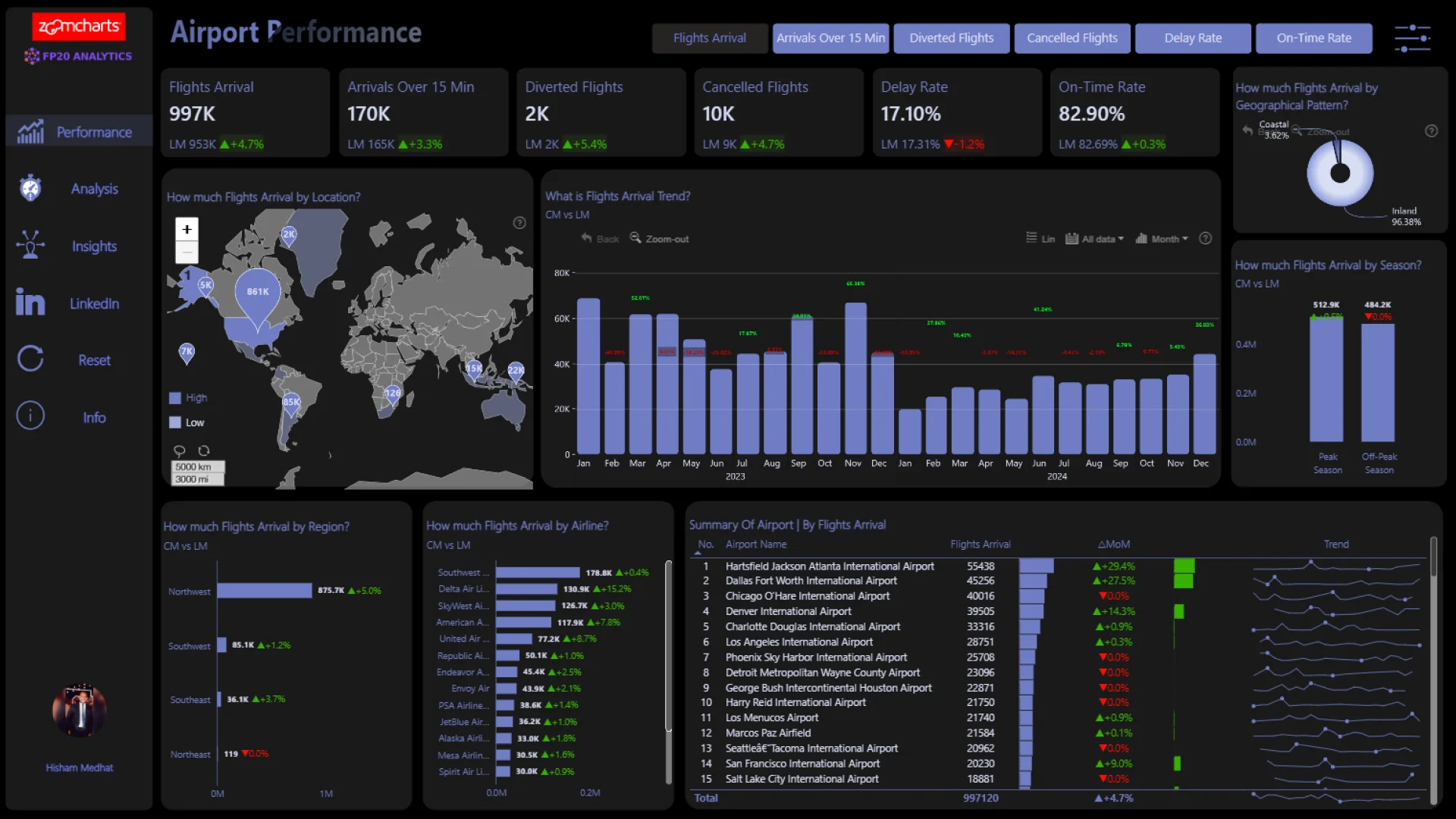The width and height of the screenshot is (1456, 819).
Task: Select Chicago O'Hare International Airport row
Action: [x=1059, y=596]
